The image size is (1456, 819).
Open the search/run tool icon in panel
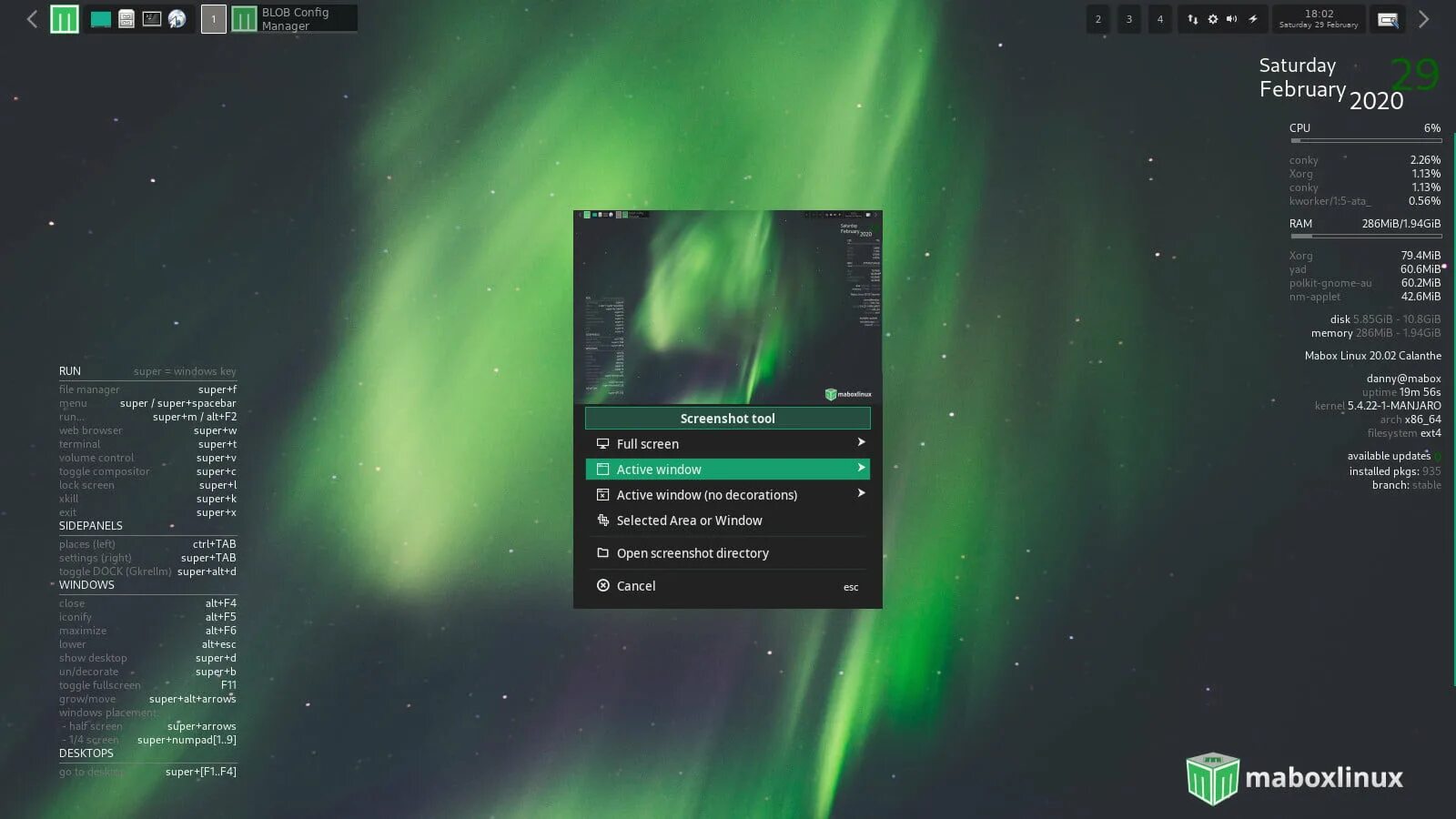click(x=1388, y=20)
